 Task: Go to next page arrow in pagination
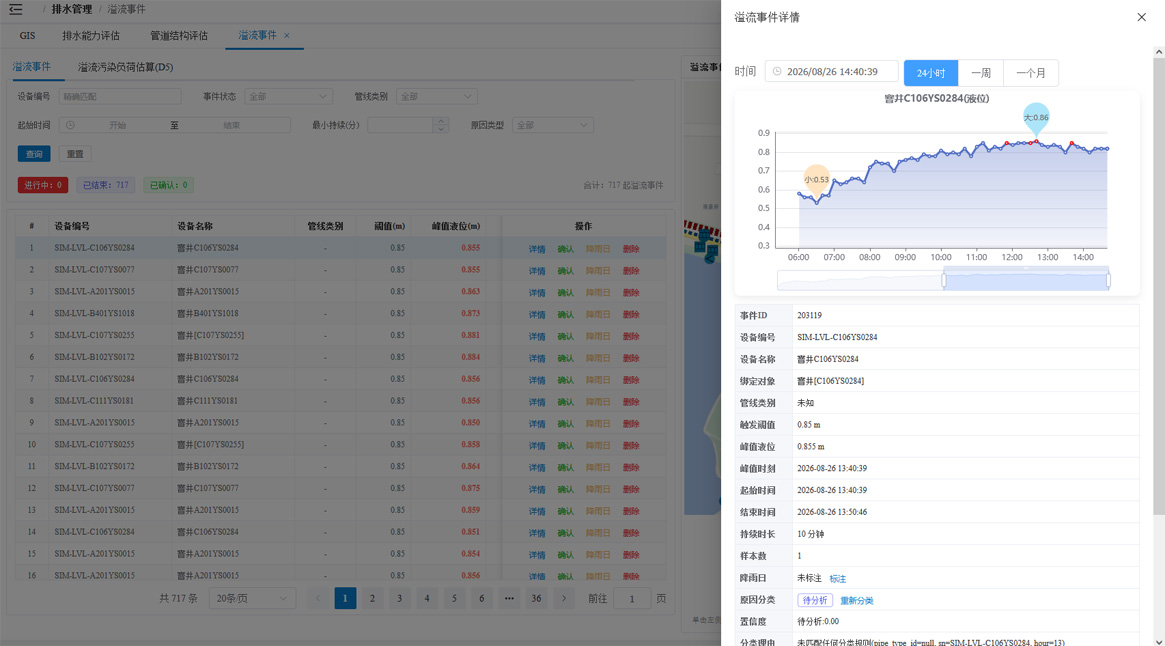[x=564, y=598]
